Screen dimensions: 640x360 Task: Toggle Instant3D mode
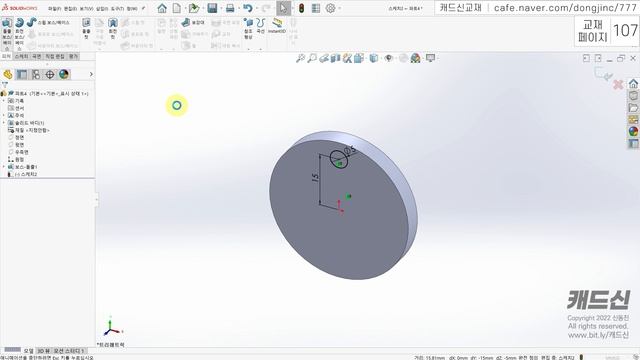pyautogui.click(x=277, y=26)
